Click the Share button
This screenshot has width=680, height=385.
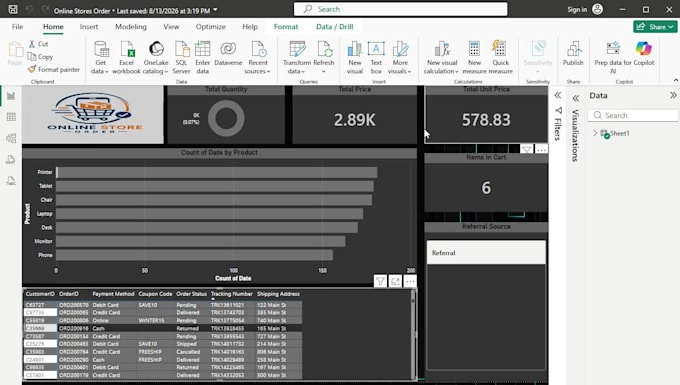pyautogui.click(x=655, y=27)
